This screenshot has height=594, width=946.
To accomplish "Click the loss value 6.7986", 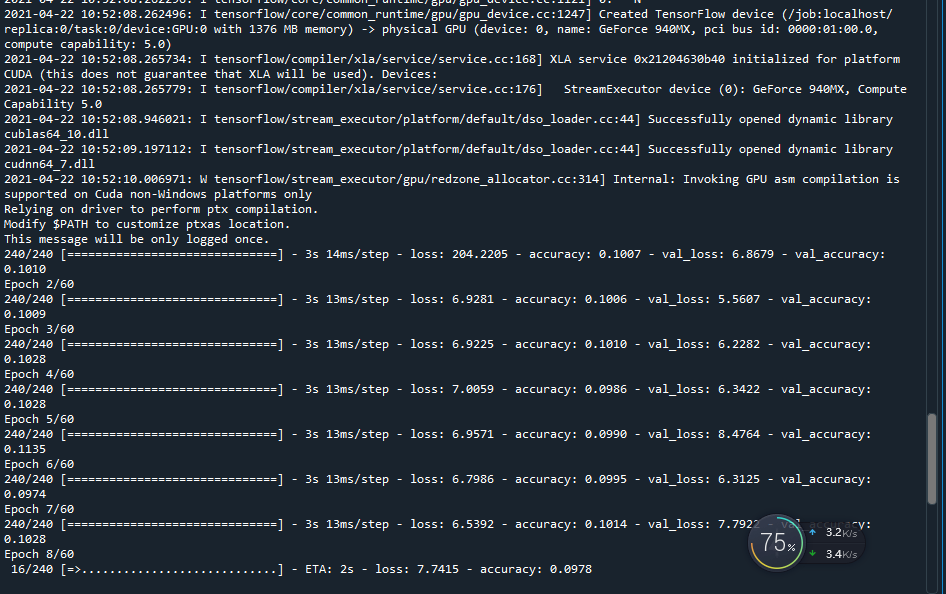I will tap(473, 479).
